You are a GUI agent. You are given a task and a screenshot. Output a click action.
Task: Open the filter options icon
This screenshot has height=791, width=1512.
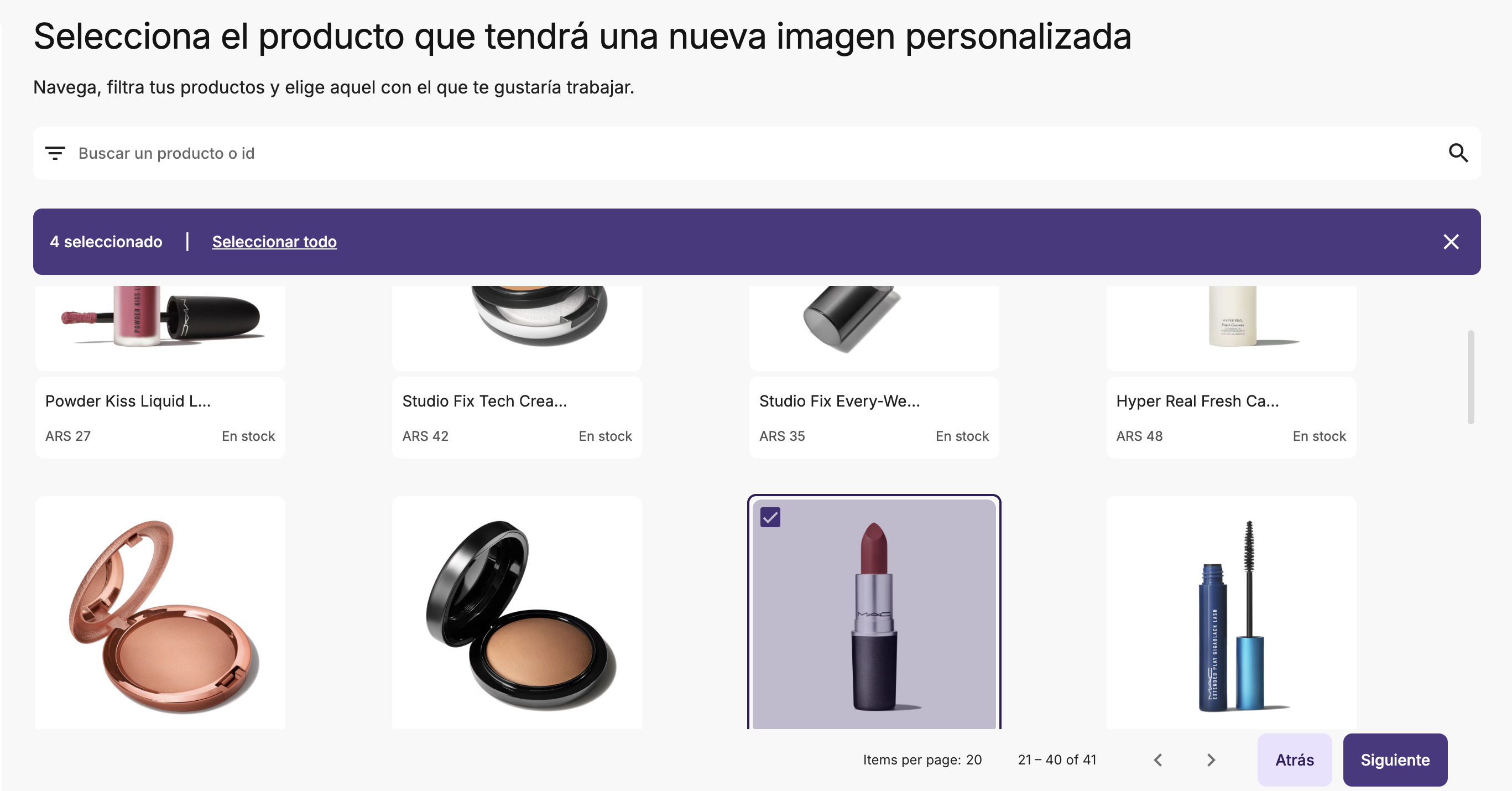point(55,153)
